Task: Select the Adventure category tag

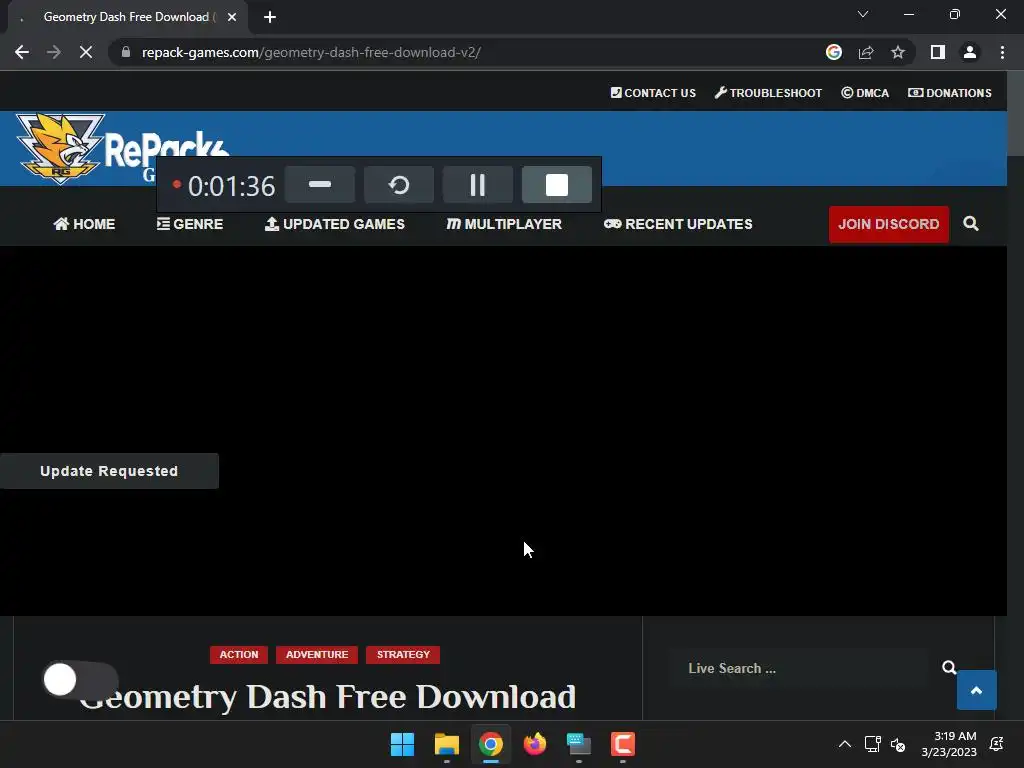Action: pos(317,654)
